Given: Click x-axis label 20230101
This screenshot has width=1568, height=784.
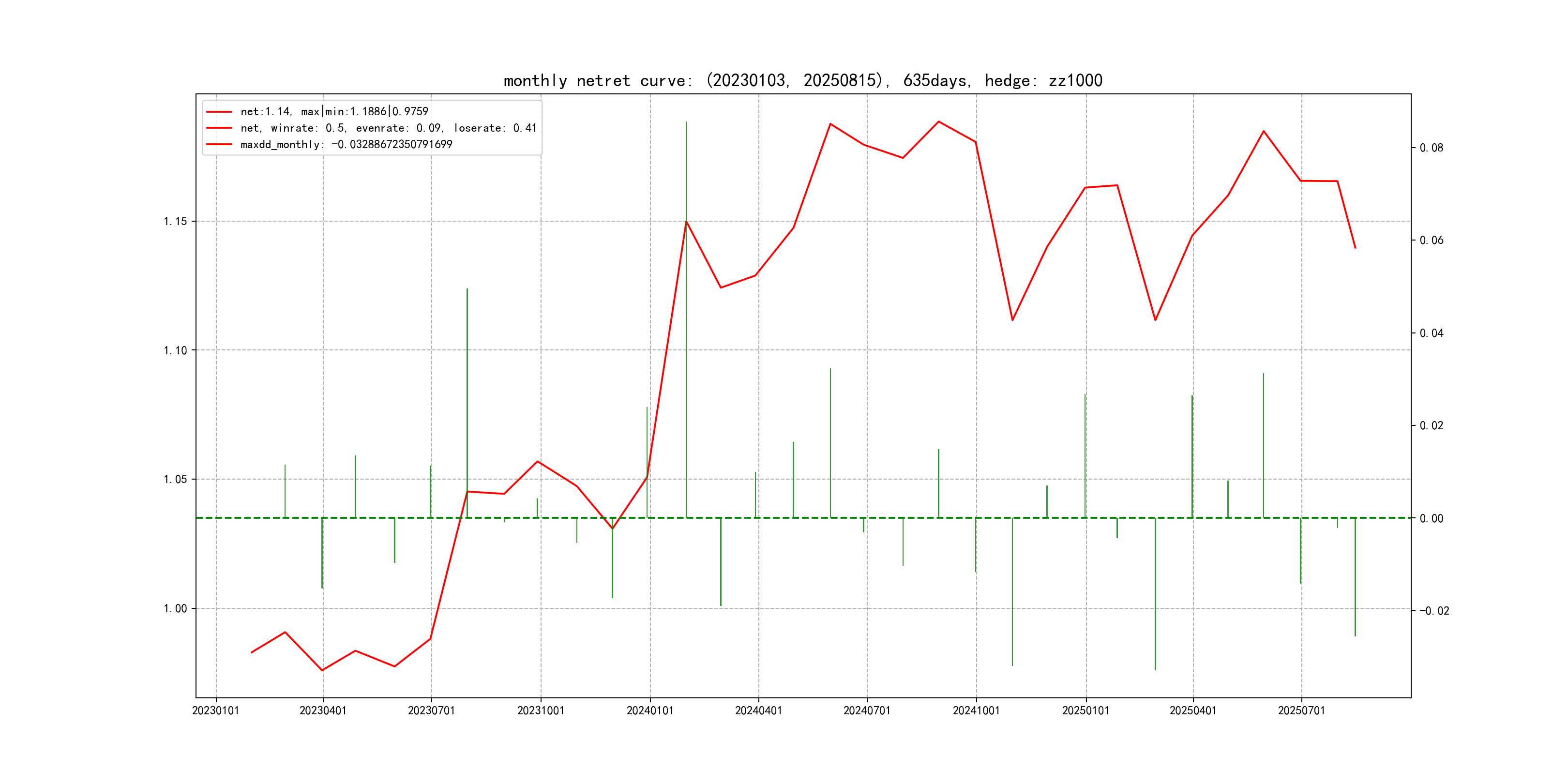Looking at the screenshot, I should 215,710.
